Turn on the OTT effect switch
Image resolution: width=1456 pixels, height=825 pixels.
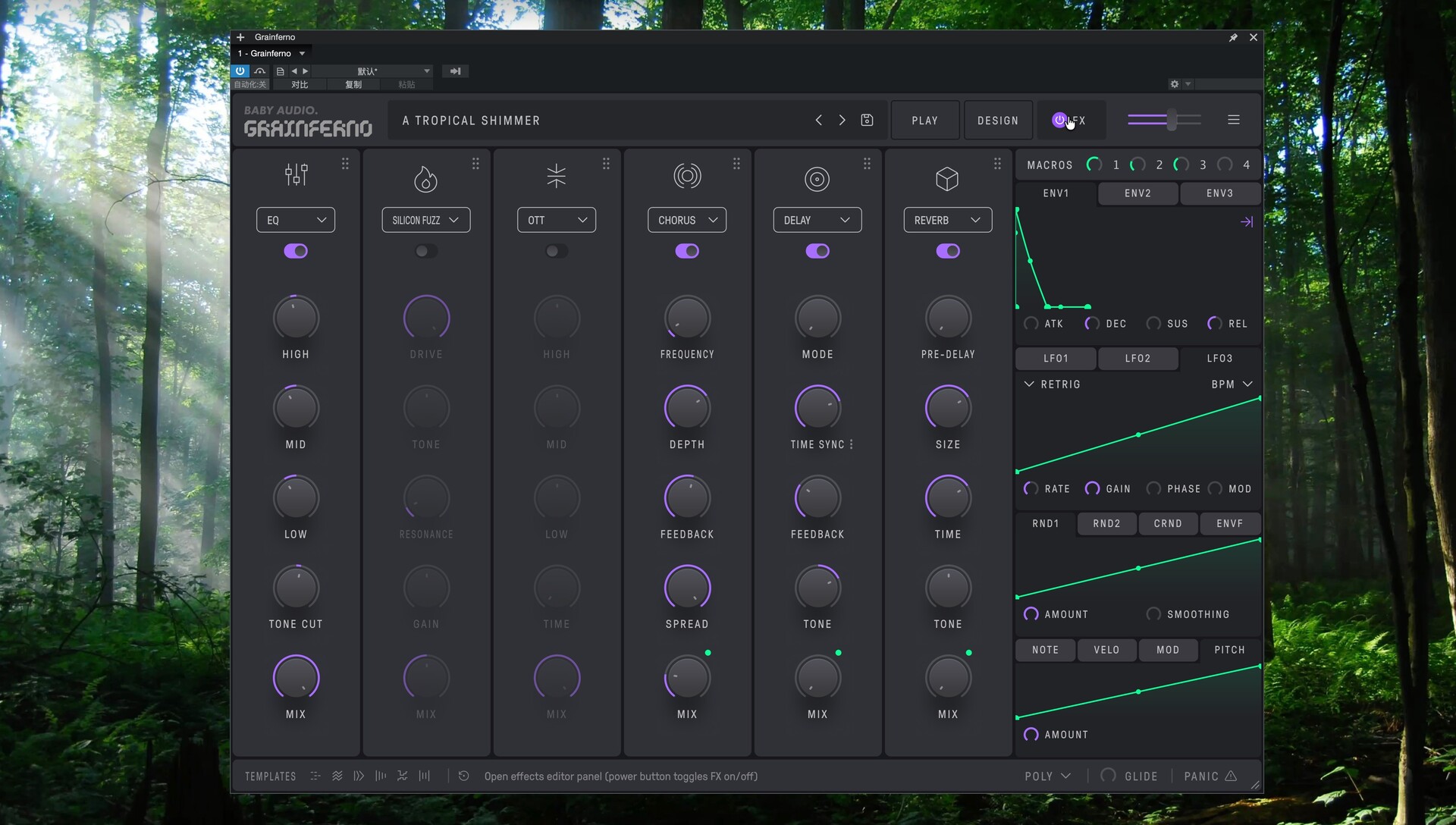tap(557, 251)
